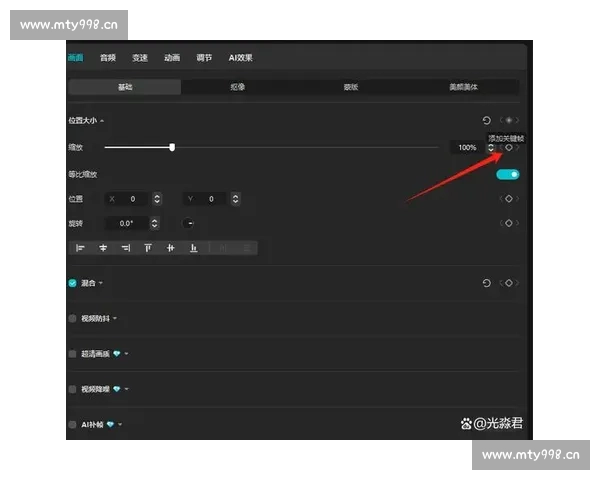This screenshot has width=600, height=480.
Task: Click VIP gem icon next to AI补帧
Action: click(110, 424)
